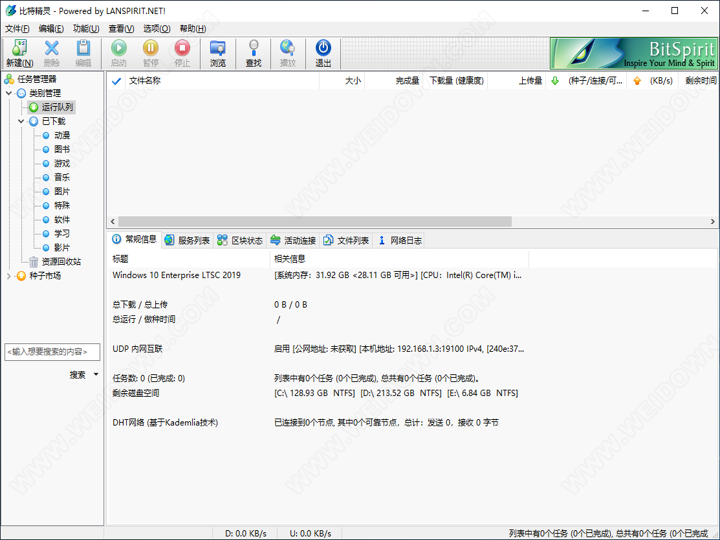Image resolution: width=720 pixels, height=540 pixels.
Task: Open the 资源回收站 recycle bin
Action: pos(55,262)
